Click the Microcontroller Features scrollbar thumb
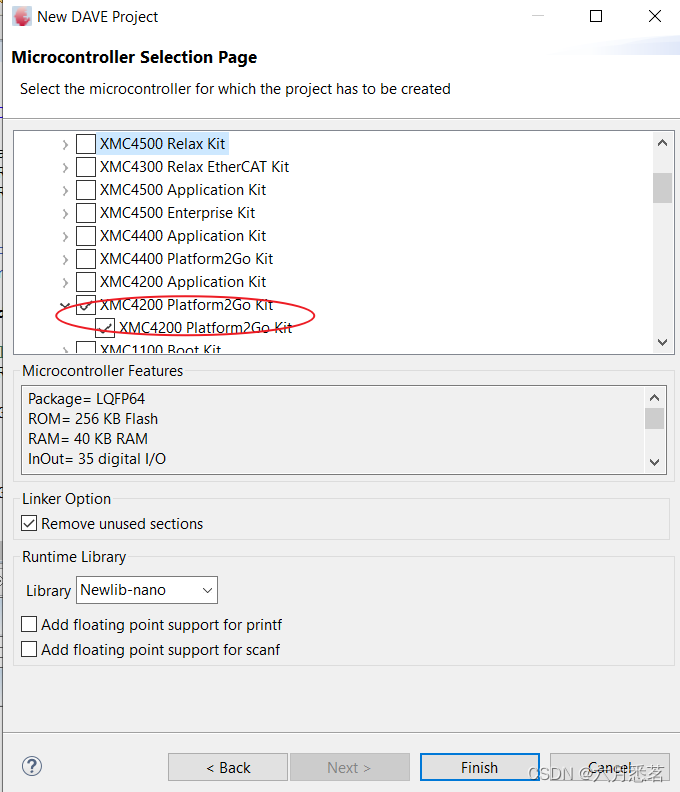 click(x=655, y=418)
